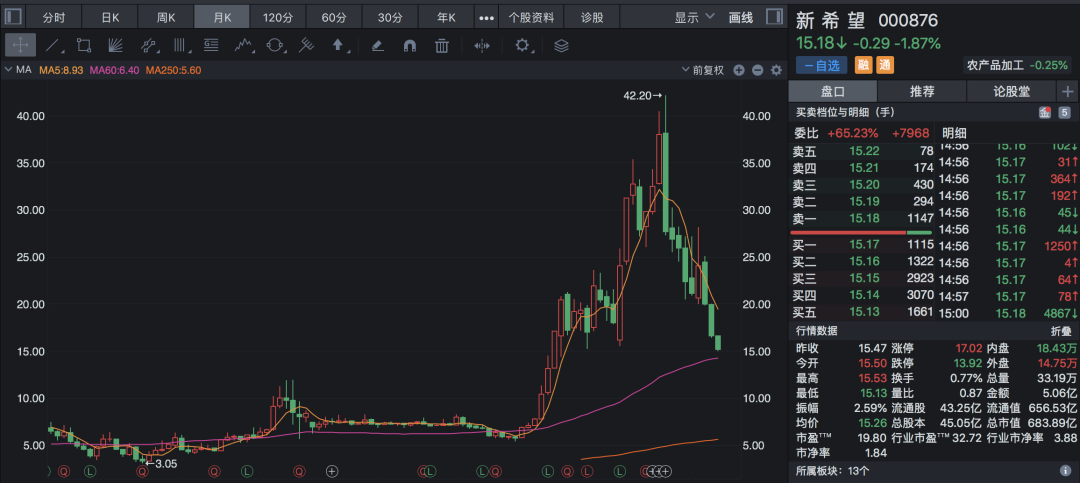Click the orange 通 badge
The height and width of the screenshot is (483, 1080).
click(884, 65)
